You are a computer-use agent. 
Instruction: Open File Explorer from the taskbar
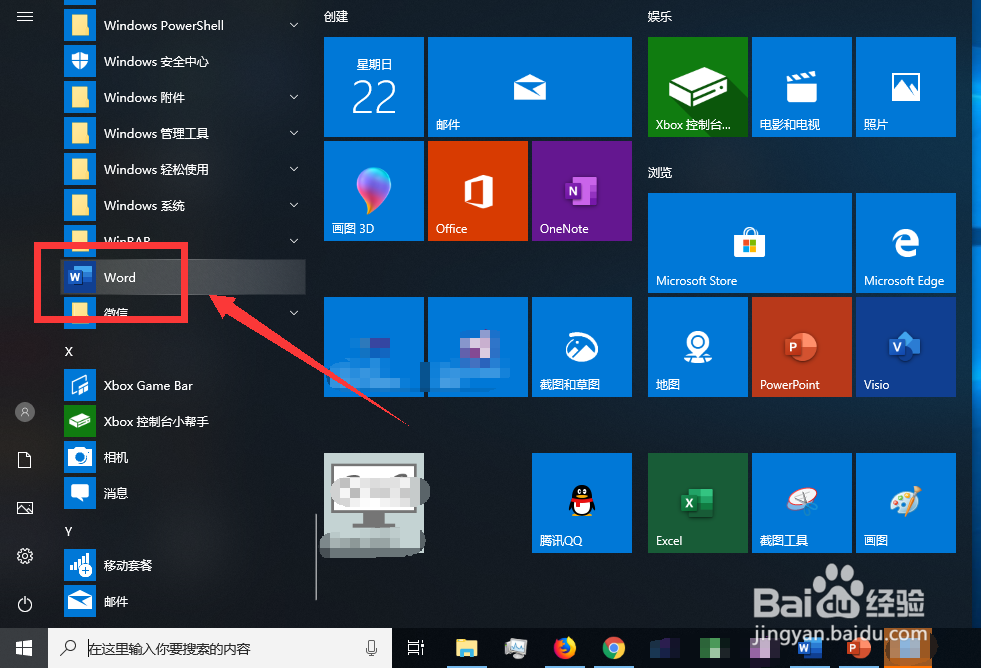[x=466, y=648]
